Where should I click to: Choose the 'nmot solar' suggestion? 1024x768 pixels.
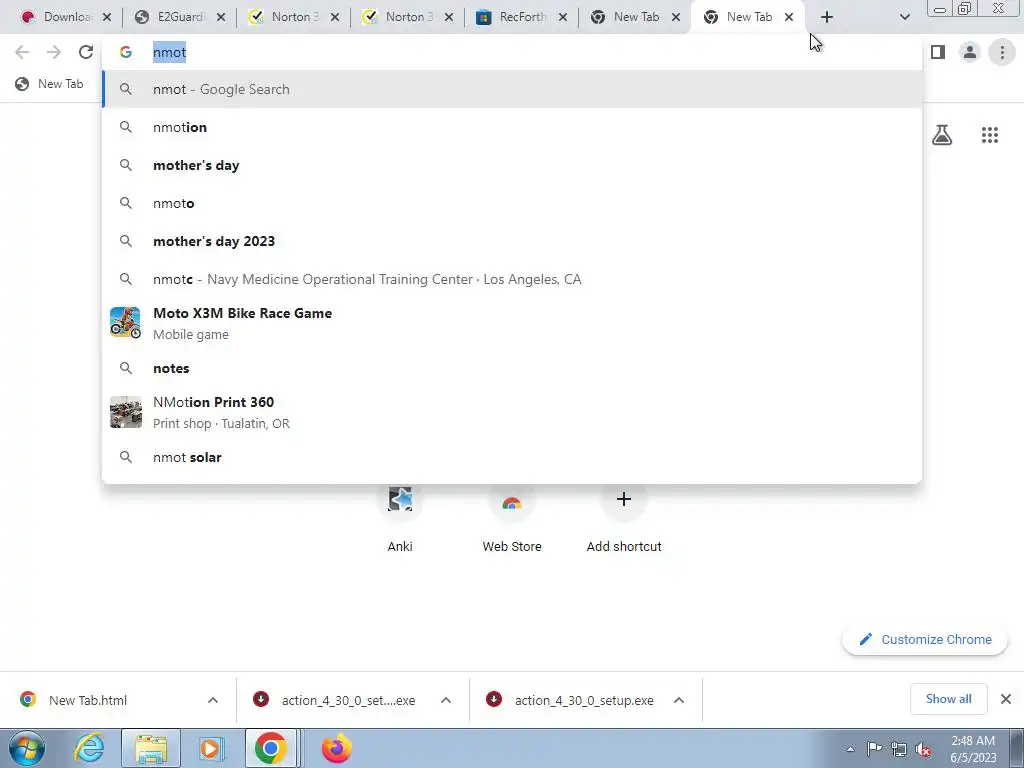coord(512,457)
